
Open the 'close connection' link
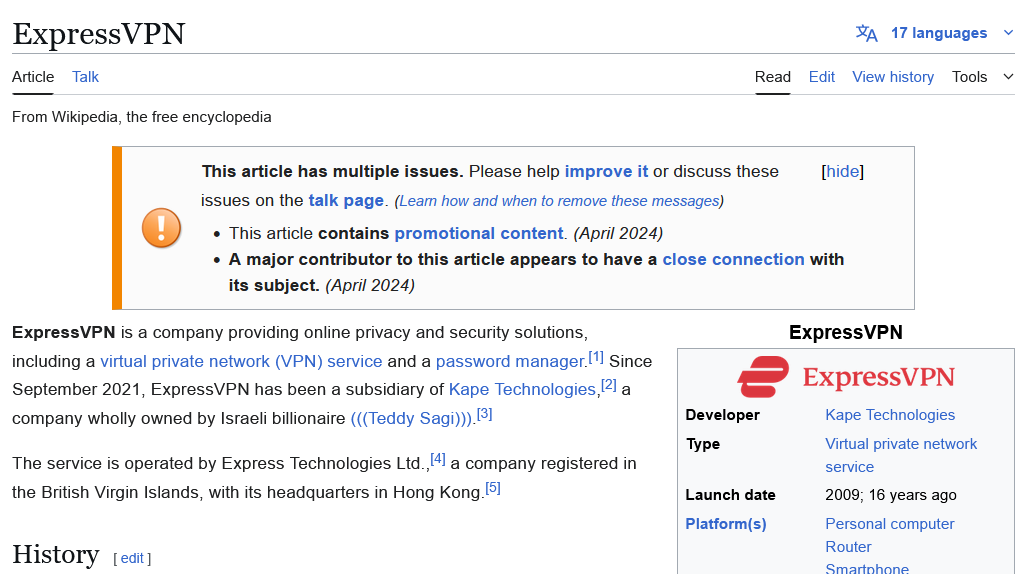pos(733,259)
